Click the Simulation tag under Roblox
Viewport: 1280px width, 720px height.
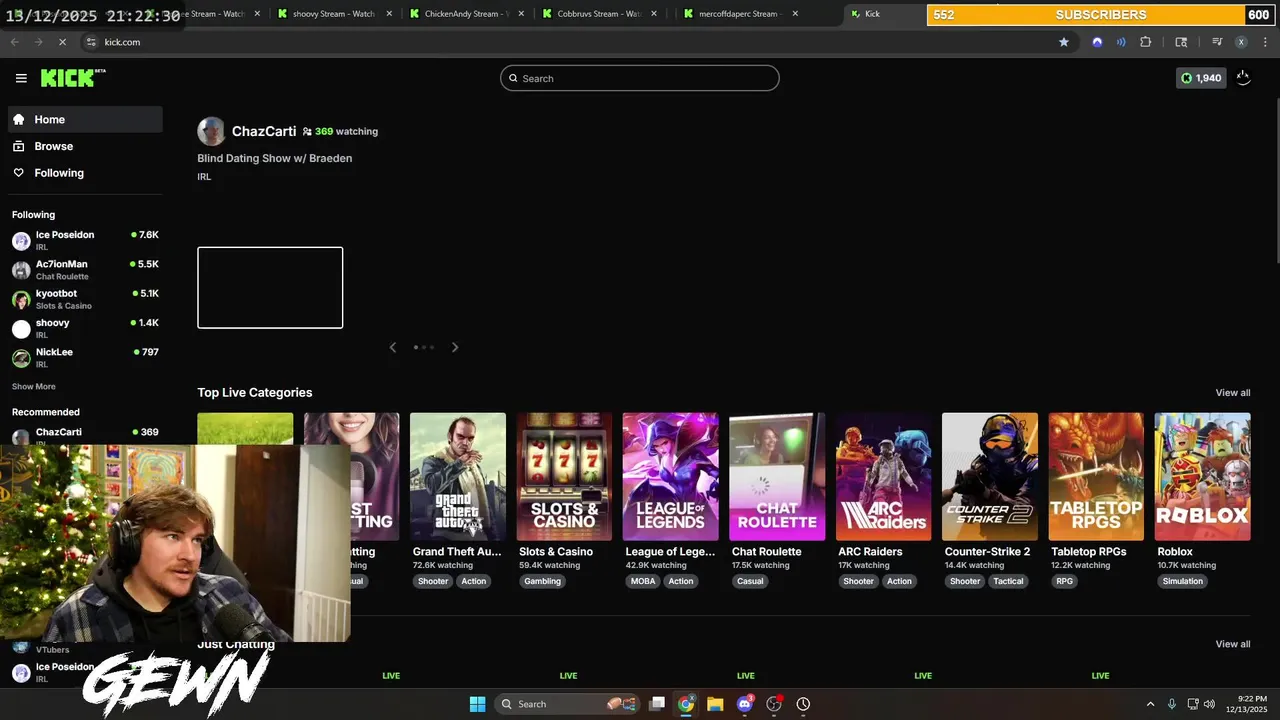point(1183,581)
